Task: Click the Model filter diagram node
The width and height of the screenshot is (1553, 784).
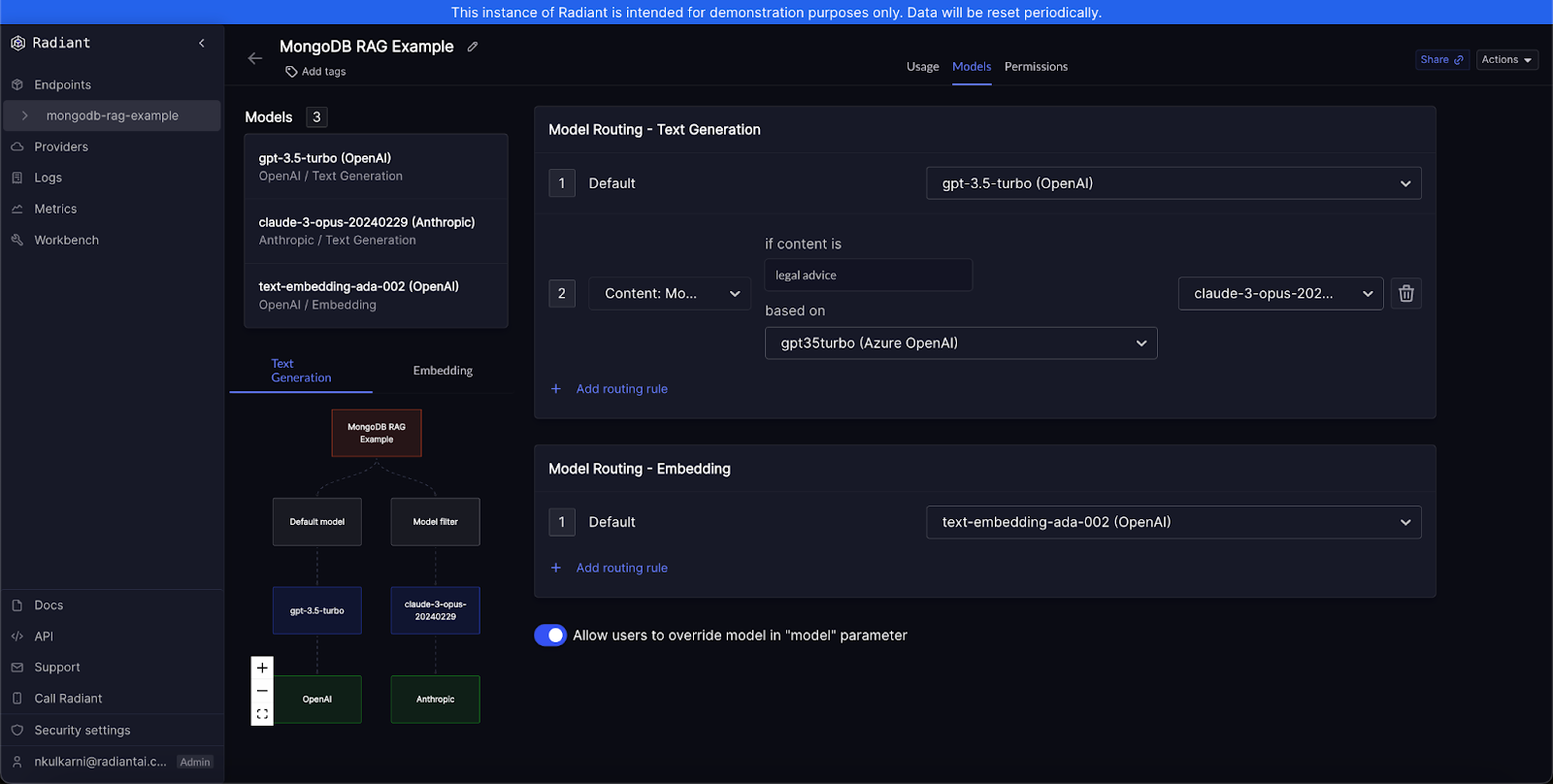Action: click(x=435, y=522)
